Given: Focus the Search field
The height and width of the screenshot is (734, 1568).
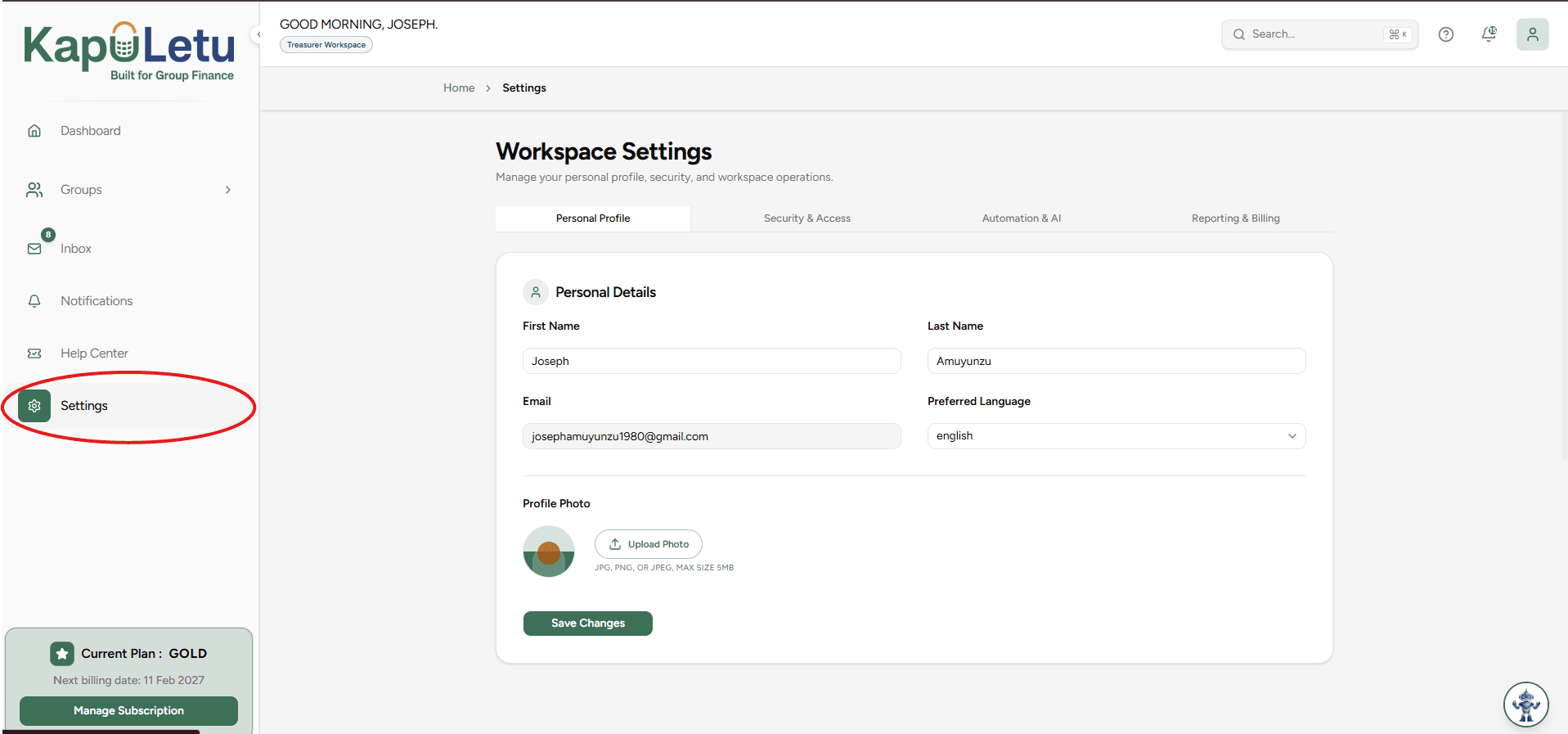Looking at the screenshot, I should pyautogui.click(x=1319, y=34).
